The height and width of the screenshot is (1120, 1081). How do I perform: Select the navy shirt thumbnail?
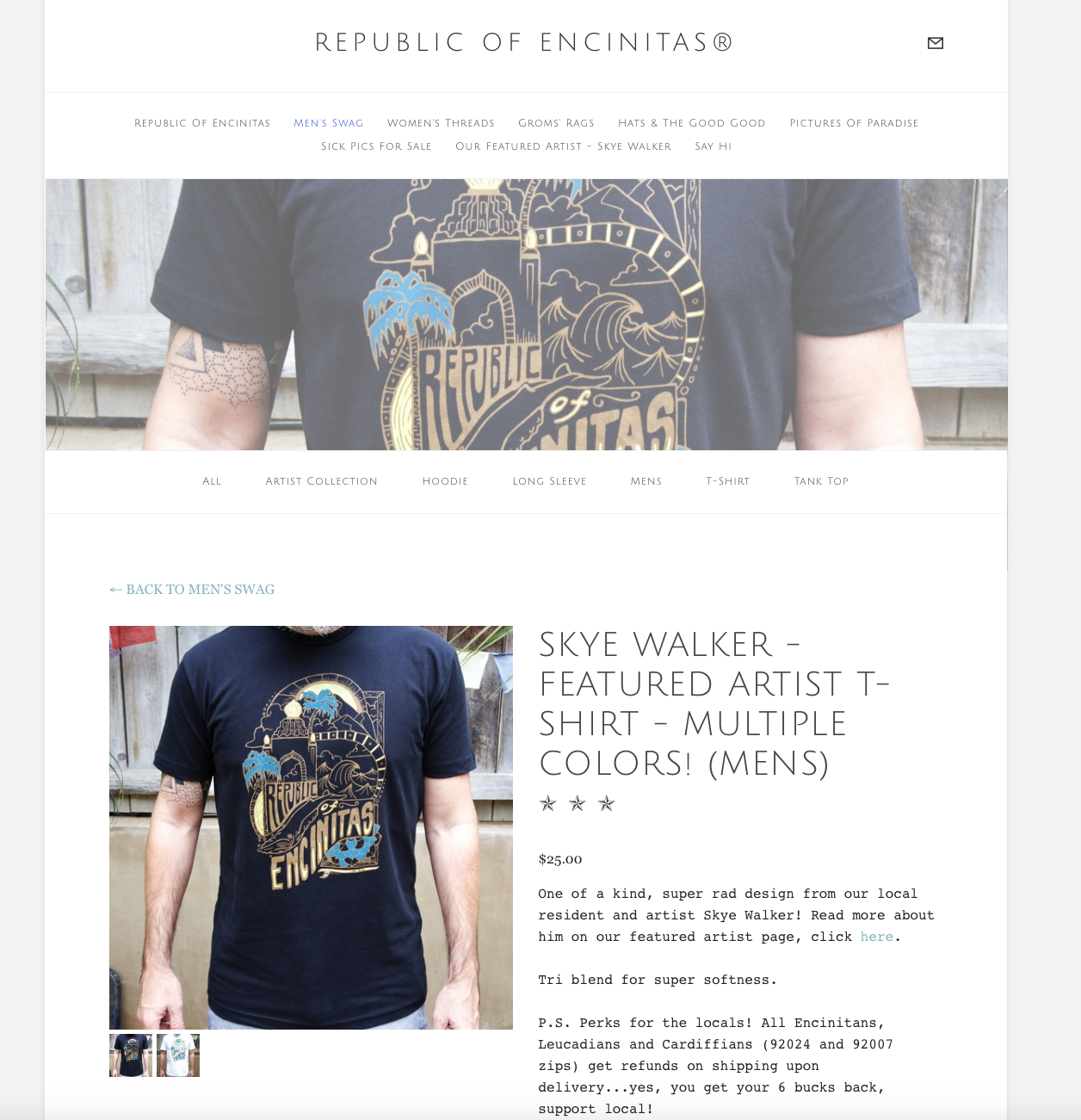pyautogui.click(x=131, y=1055)
